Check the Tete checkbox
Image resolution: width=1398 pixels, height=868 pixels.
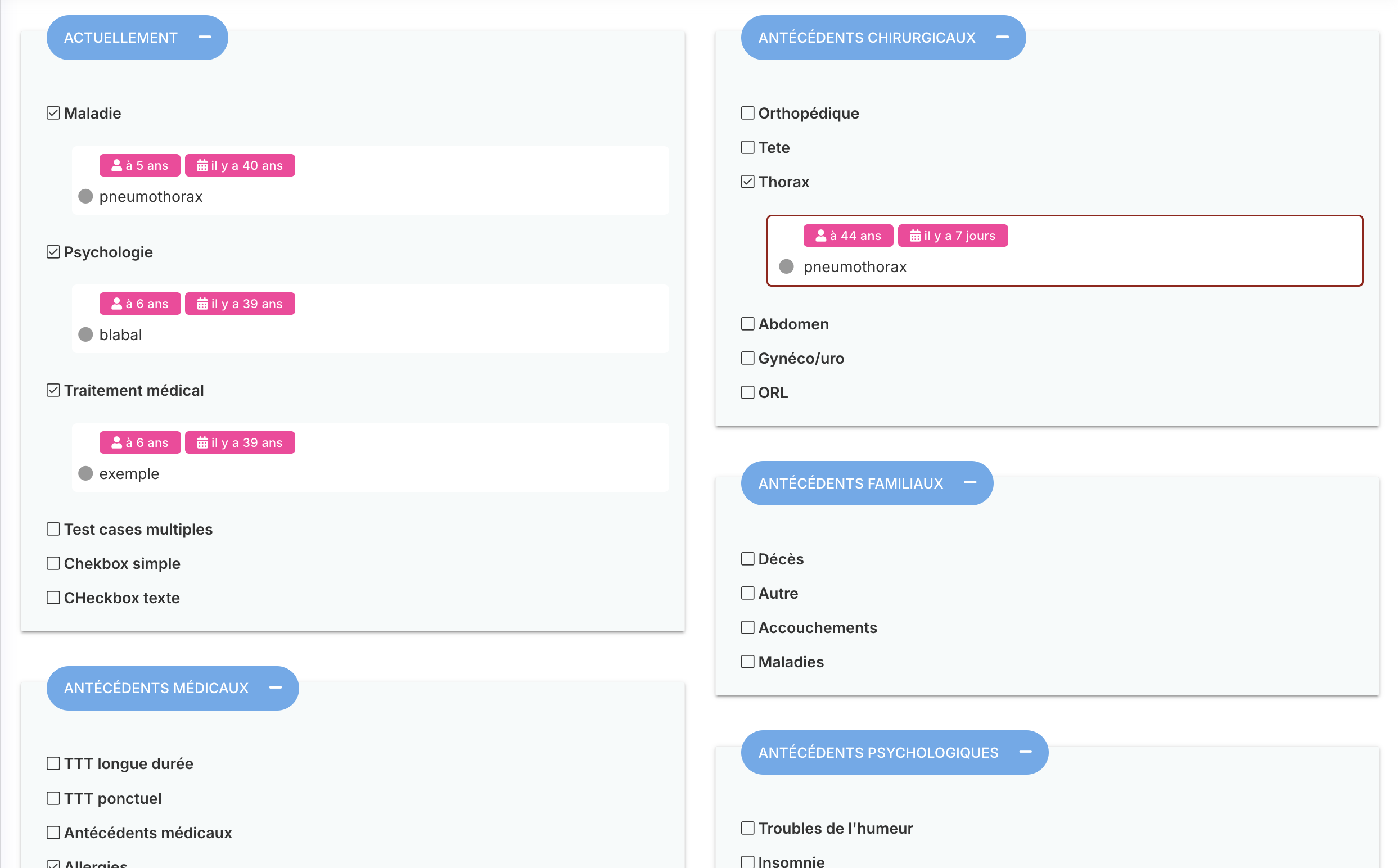747,147
